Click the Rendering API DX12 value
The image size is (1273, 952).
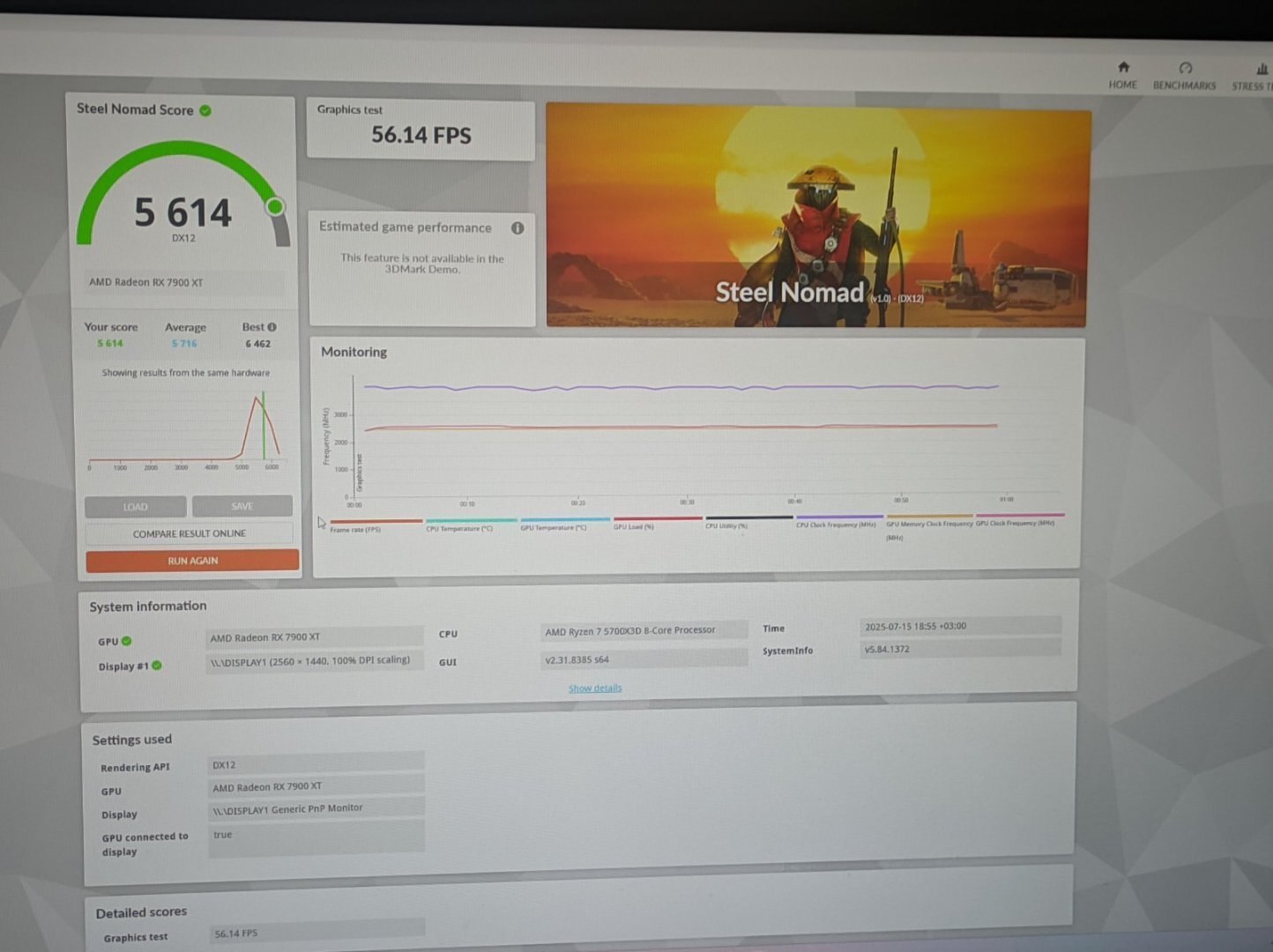tap(316, 763)
